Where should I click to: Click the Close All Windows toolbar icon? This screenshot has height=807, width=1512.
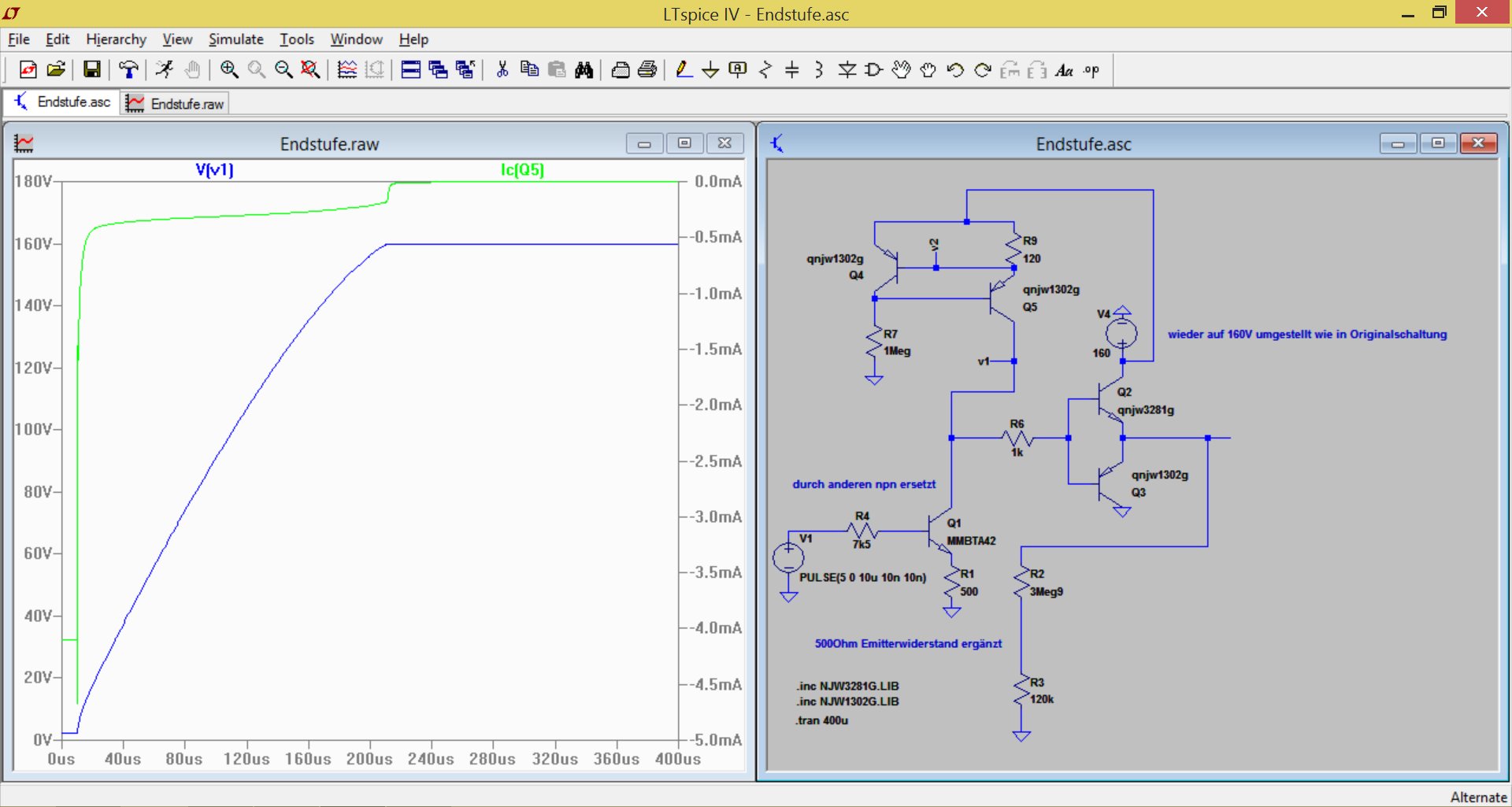click(465, 70)
